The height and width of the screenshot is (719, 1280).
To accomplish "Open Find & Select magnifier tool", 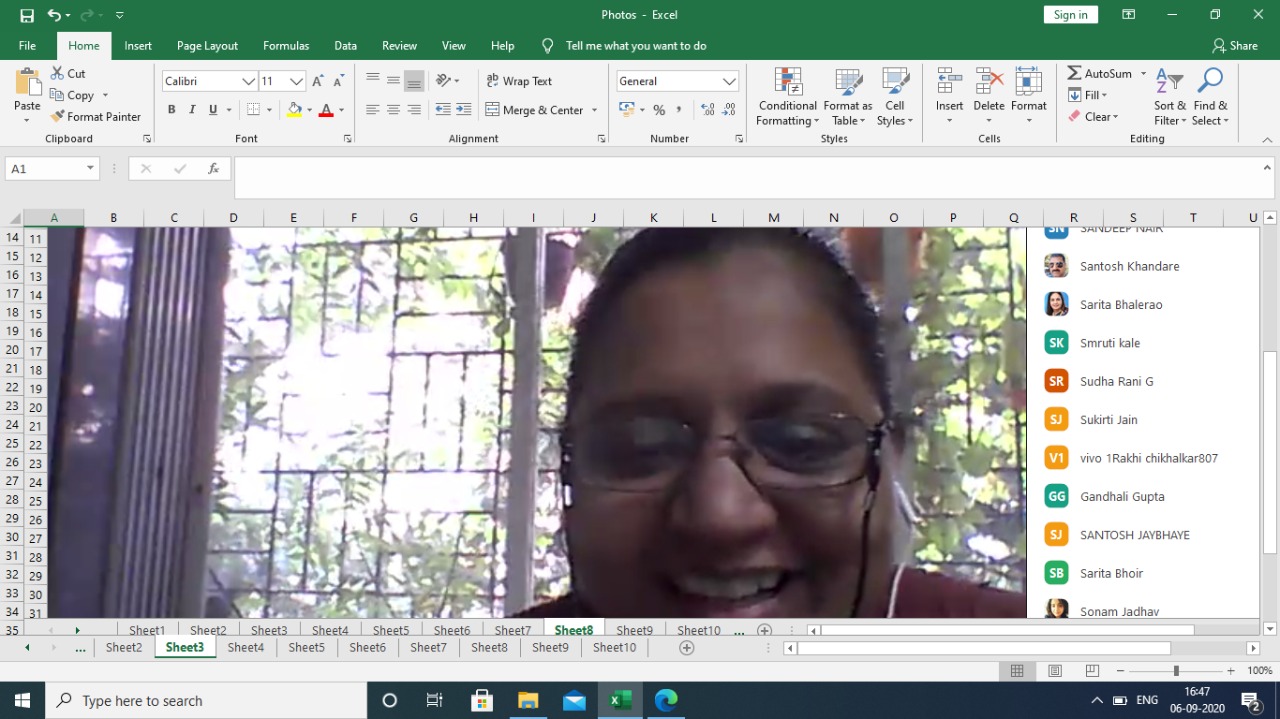I will (x=1210, y=82).
